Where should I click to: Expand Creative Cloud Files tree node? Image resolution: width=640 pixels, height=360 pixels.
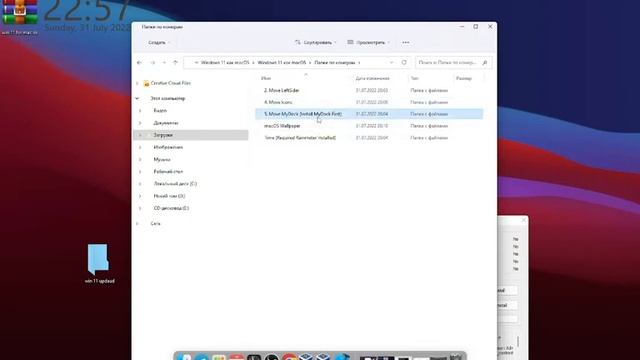point(137,83)
